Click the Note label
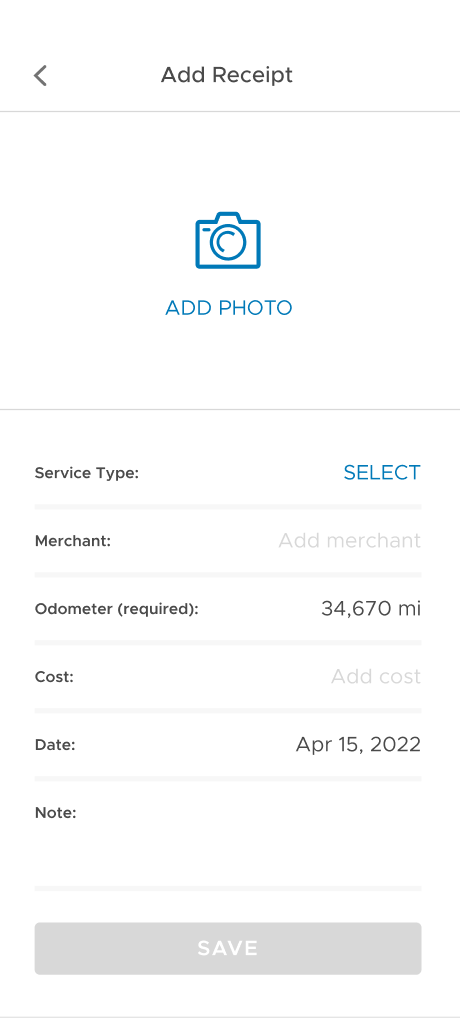This screenshot has width=460, height=1018. pos(55,812)
